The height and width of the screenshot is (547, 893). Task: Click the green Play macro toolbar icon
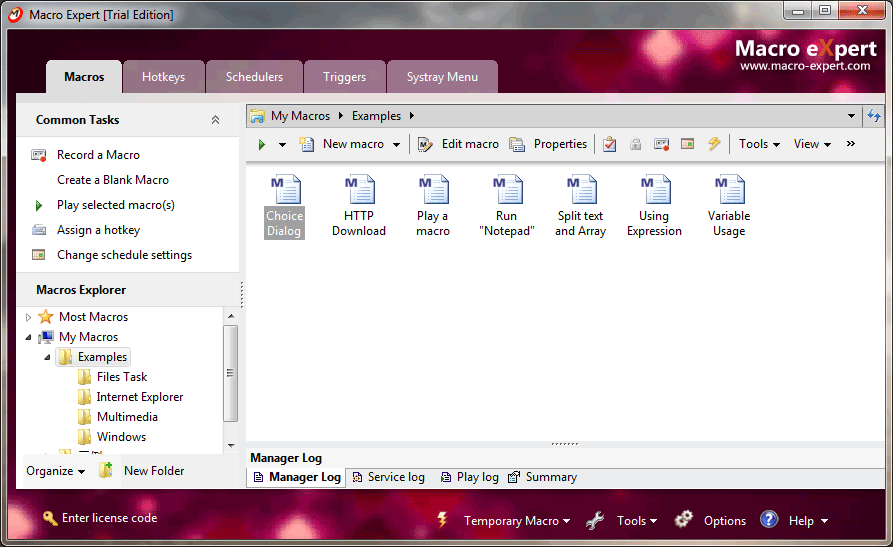tap(261, 144)
